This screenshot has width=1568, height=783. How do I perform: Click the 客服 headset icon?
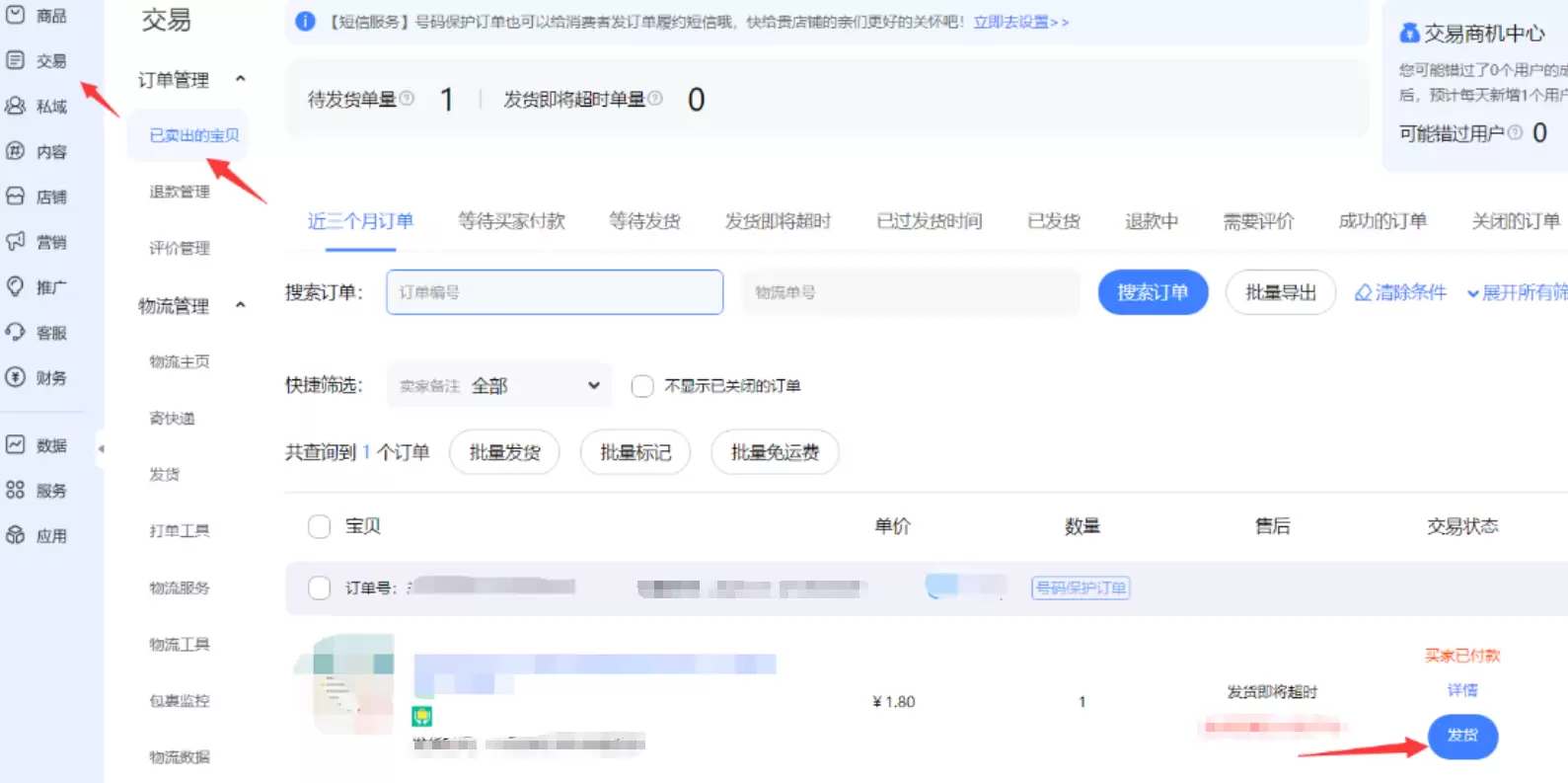tap(16, 332)
